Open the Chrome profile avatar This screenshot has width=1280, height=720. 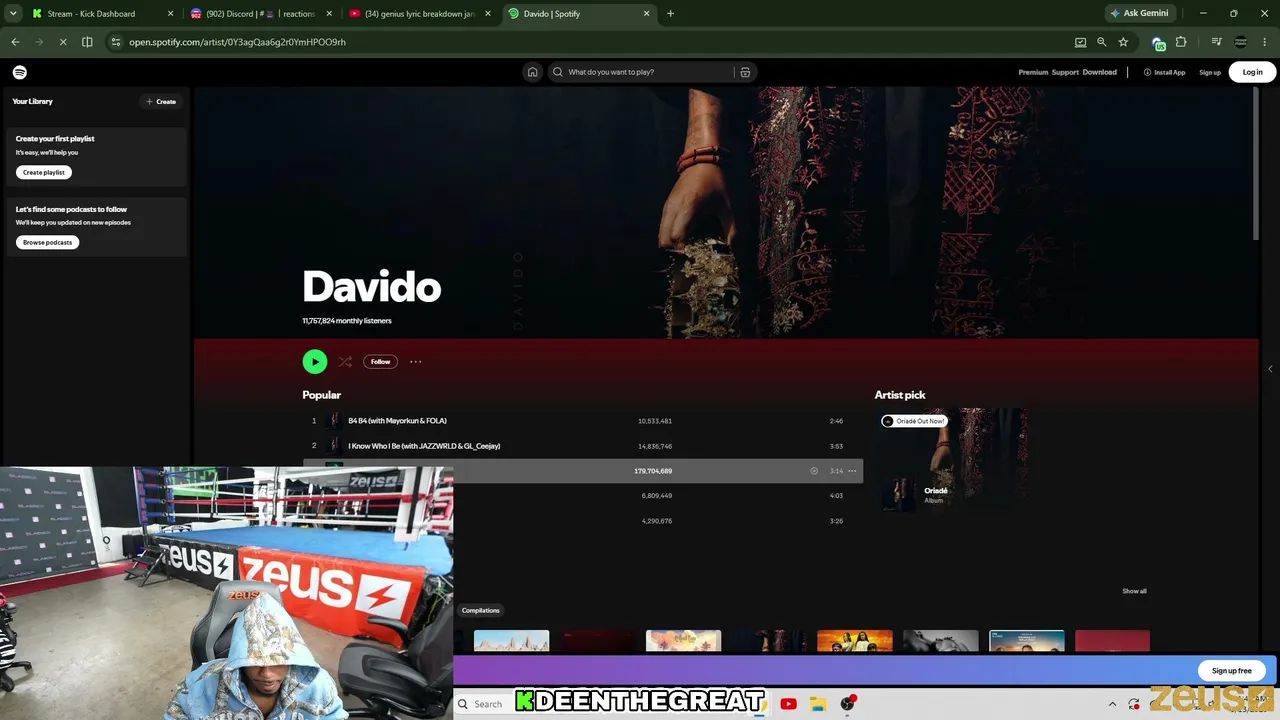click(x=1241, y=42)
